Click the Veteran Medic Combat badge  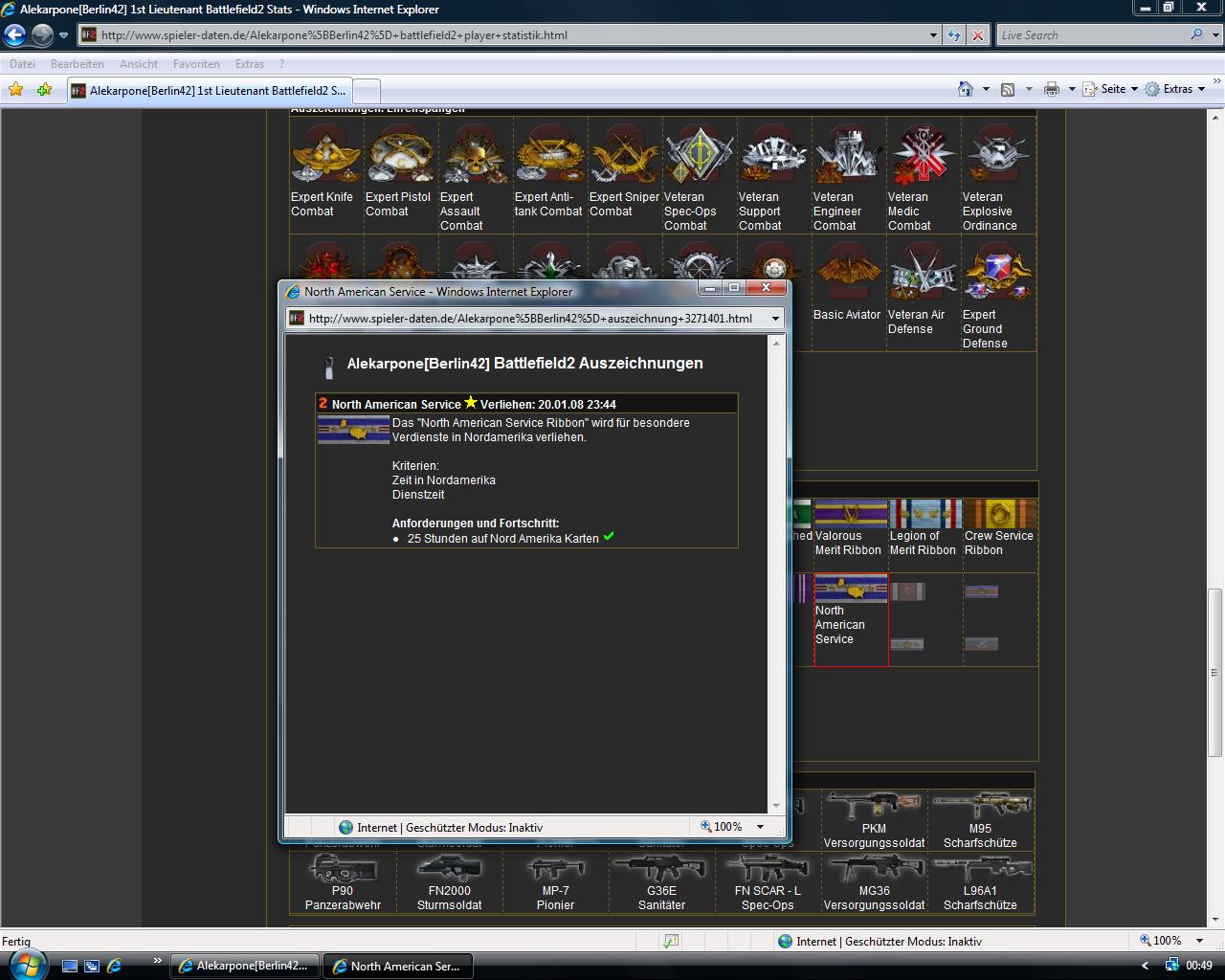tap(924, 155)
